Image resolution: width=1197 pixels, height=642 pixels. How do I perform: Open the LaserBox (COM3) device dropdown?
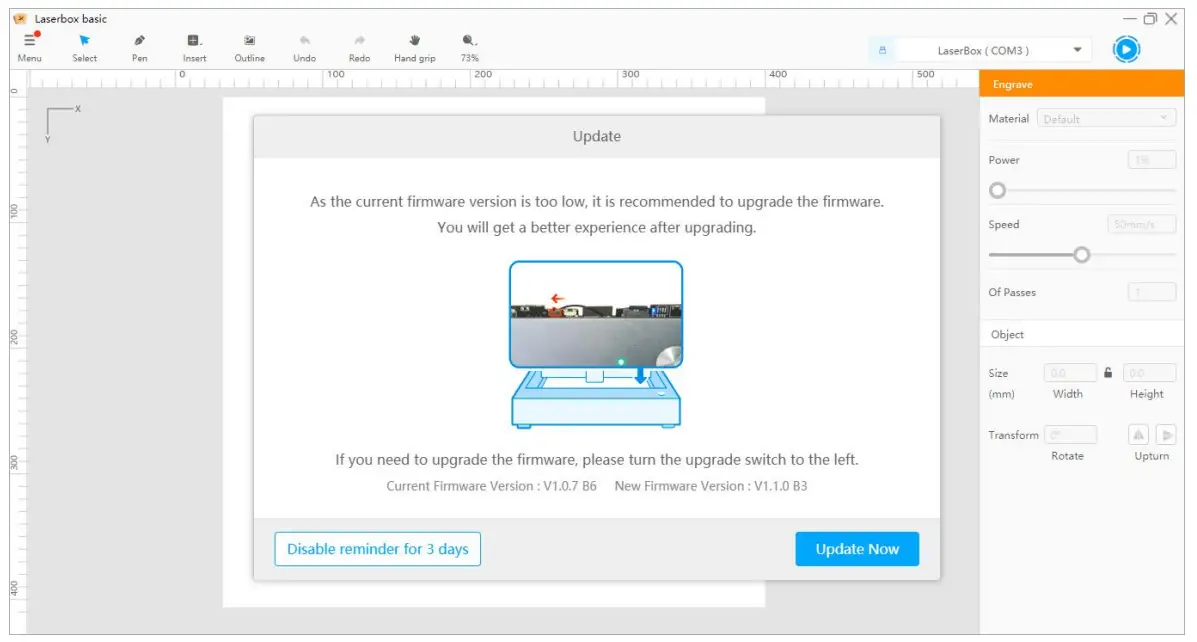992,50
